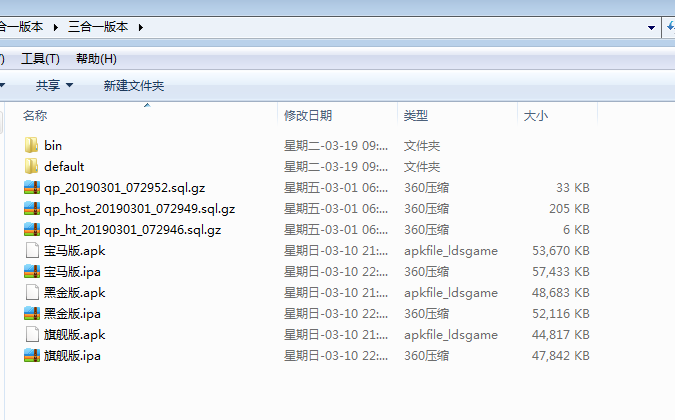Select file name 旗舰版.ipa
675x420 pixels.
coord(72,356)
